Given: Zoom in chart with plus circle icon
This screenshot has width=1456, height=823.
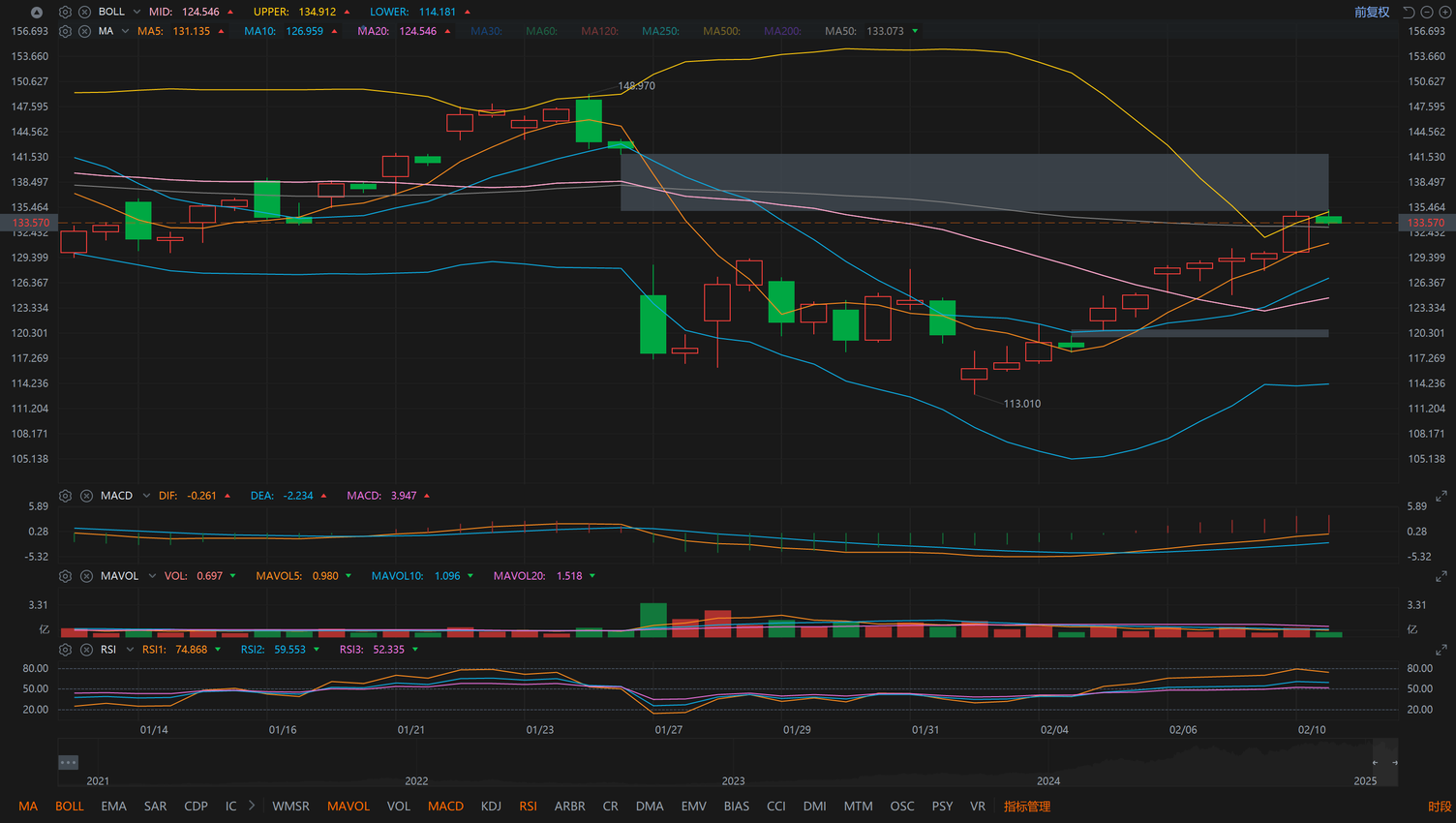Looking at the screenshot, I should tap(1445, 12).
